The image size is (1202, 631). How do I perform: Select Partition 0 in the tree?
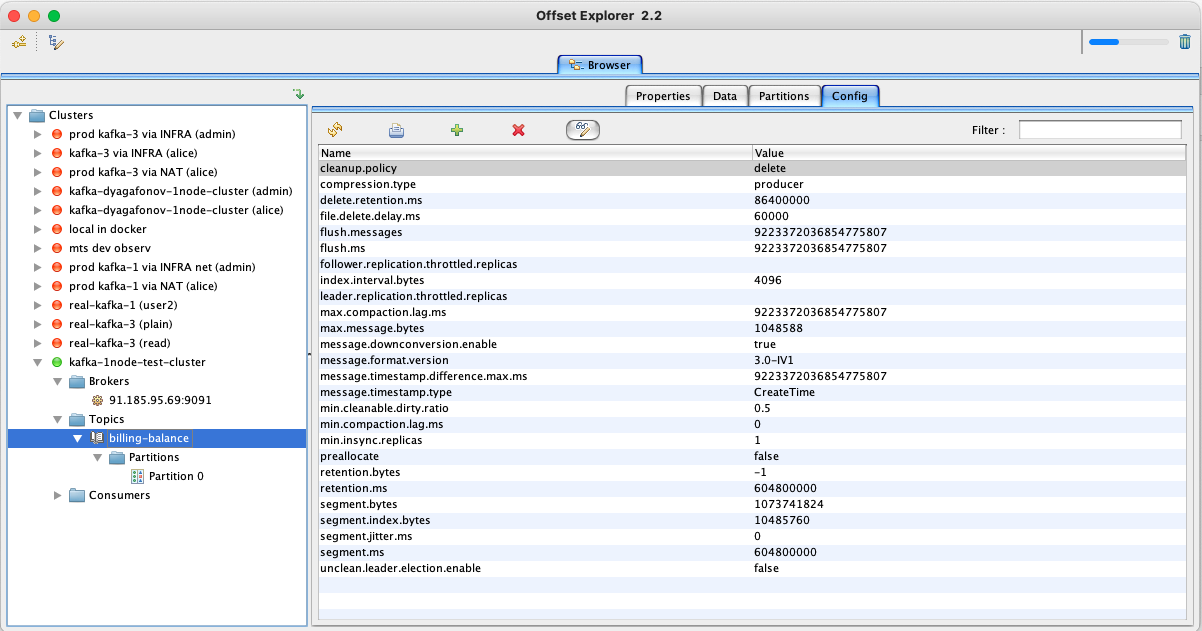(175, 476)
